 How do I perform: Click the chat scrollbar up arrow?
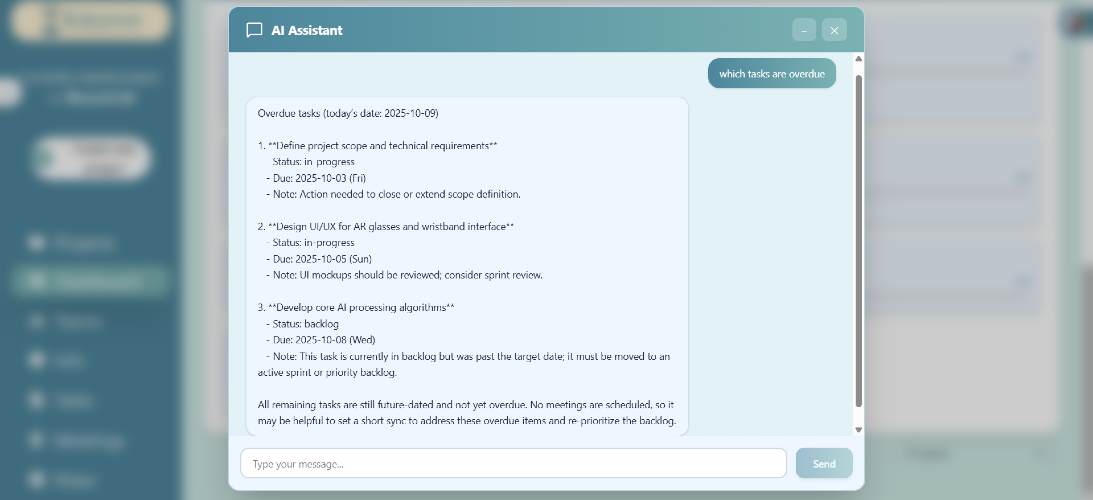click(859, 59)
